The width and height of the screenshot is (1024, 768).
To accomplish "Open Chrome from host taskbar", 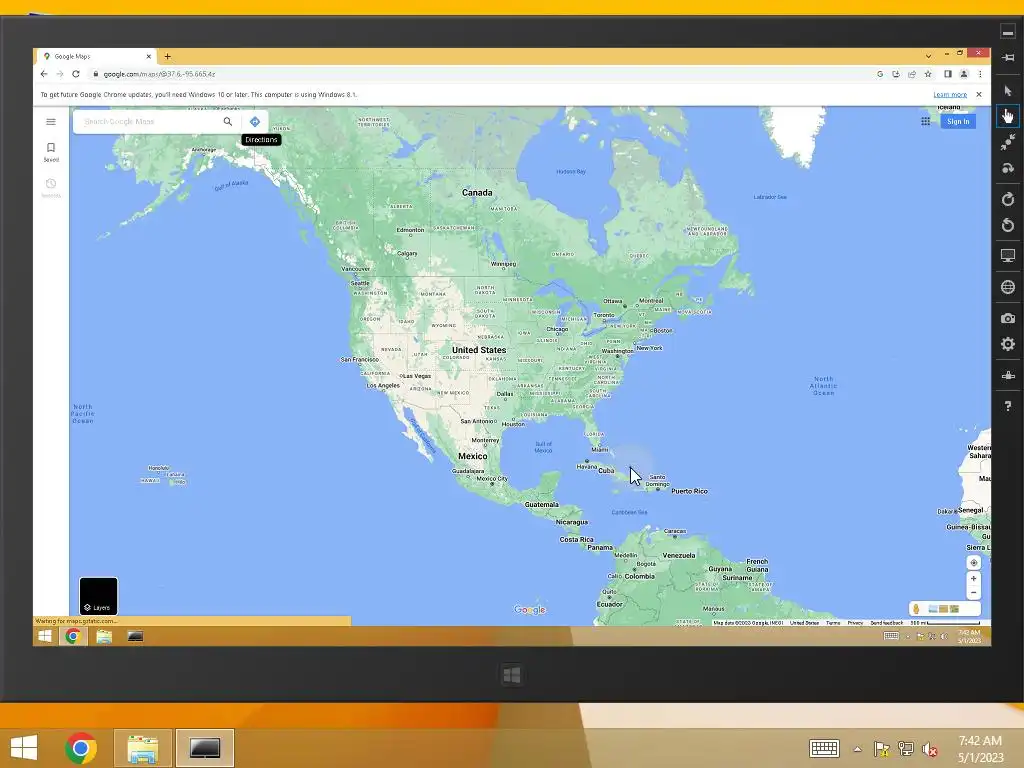I will click(81, 748).
